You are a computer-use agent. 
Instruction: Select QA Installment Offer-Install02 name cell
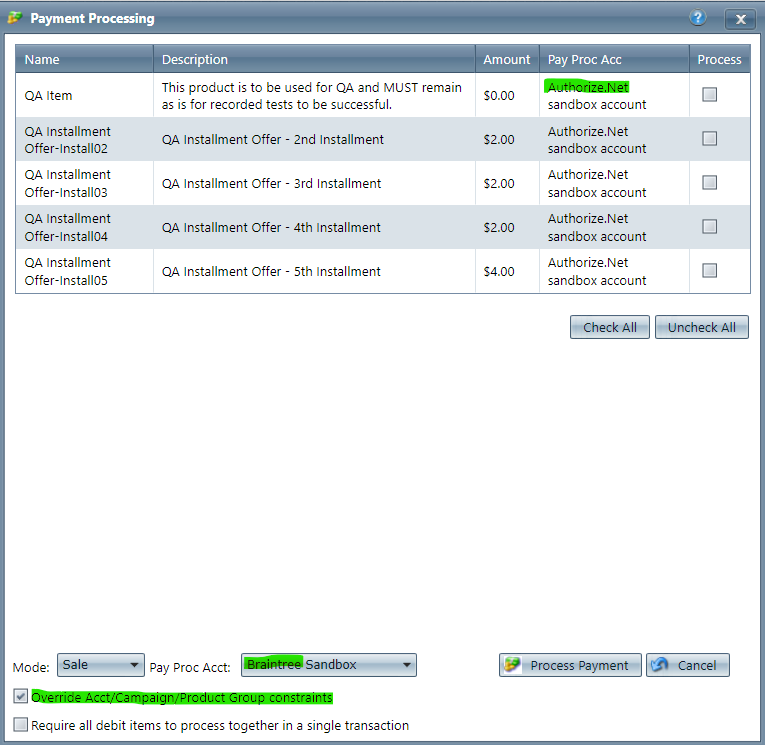pos(84,140)
